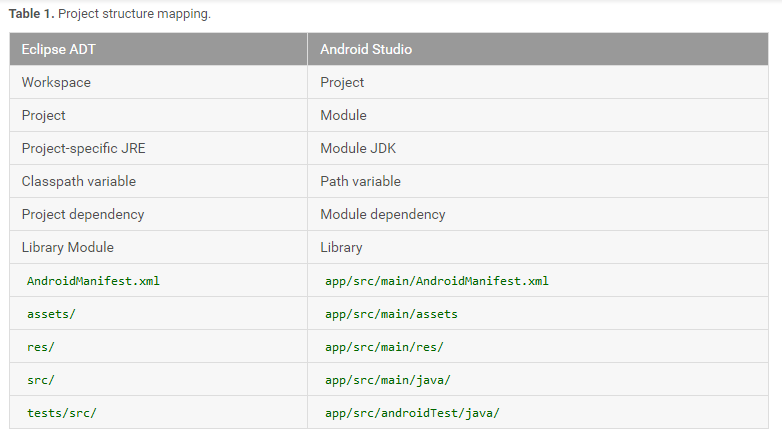Click the "app/src/main/res/" path
The image size is (782, 439).
(384, 347)
